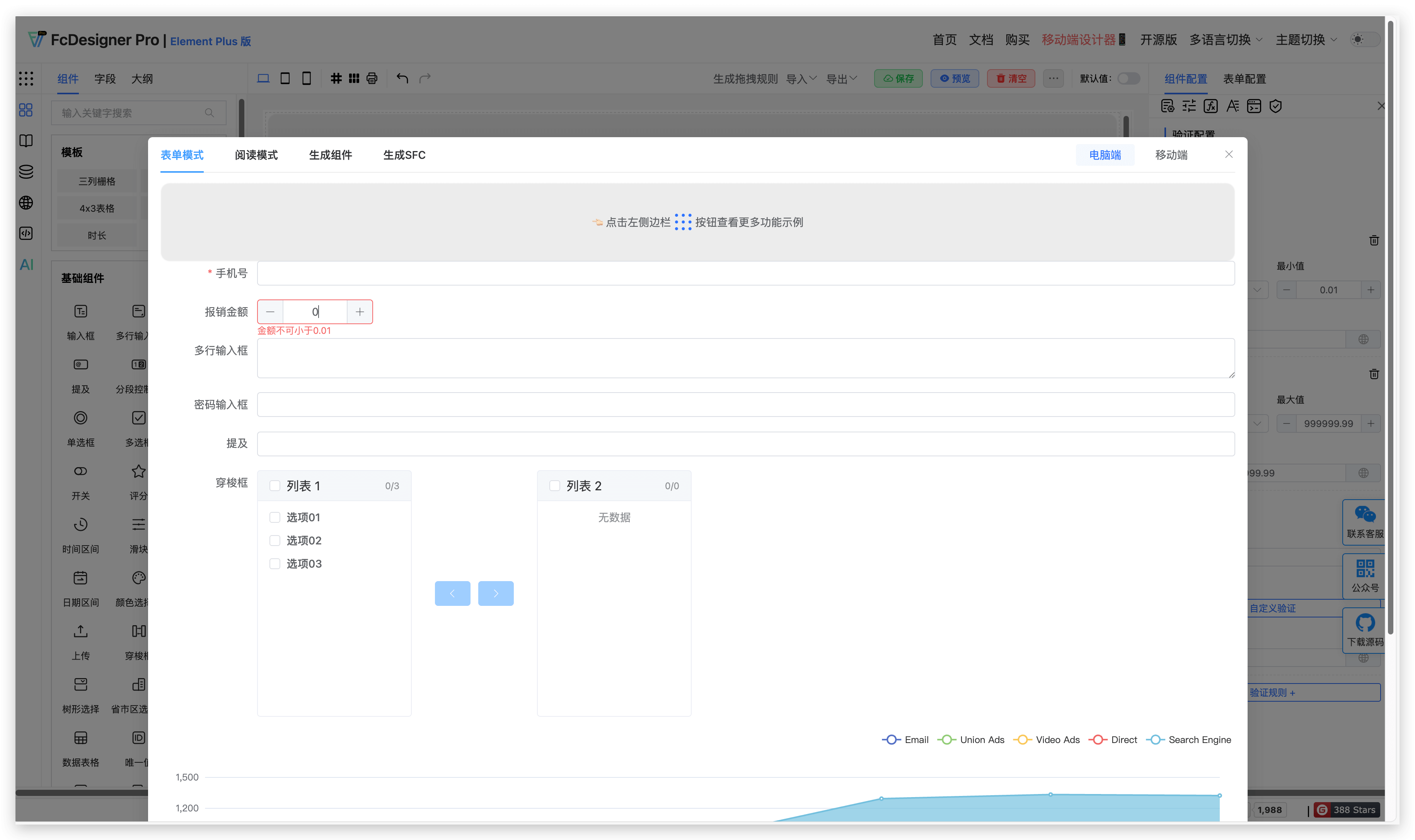Click the print icon in toolbar
This screenshot has height=840, width=1415.
click(x=372, y=78)
